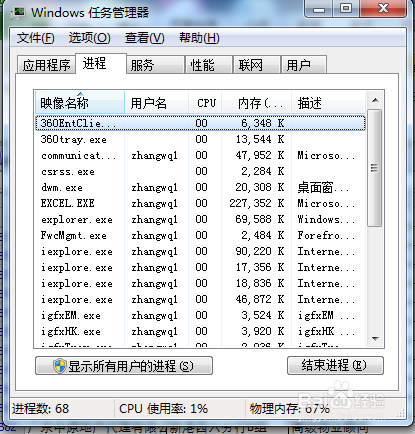Click 进程数: 68 in status bar

point(40,408)
